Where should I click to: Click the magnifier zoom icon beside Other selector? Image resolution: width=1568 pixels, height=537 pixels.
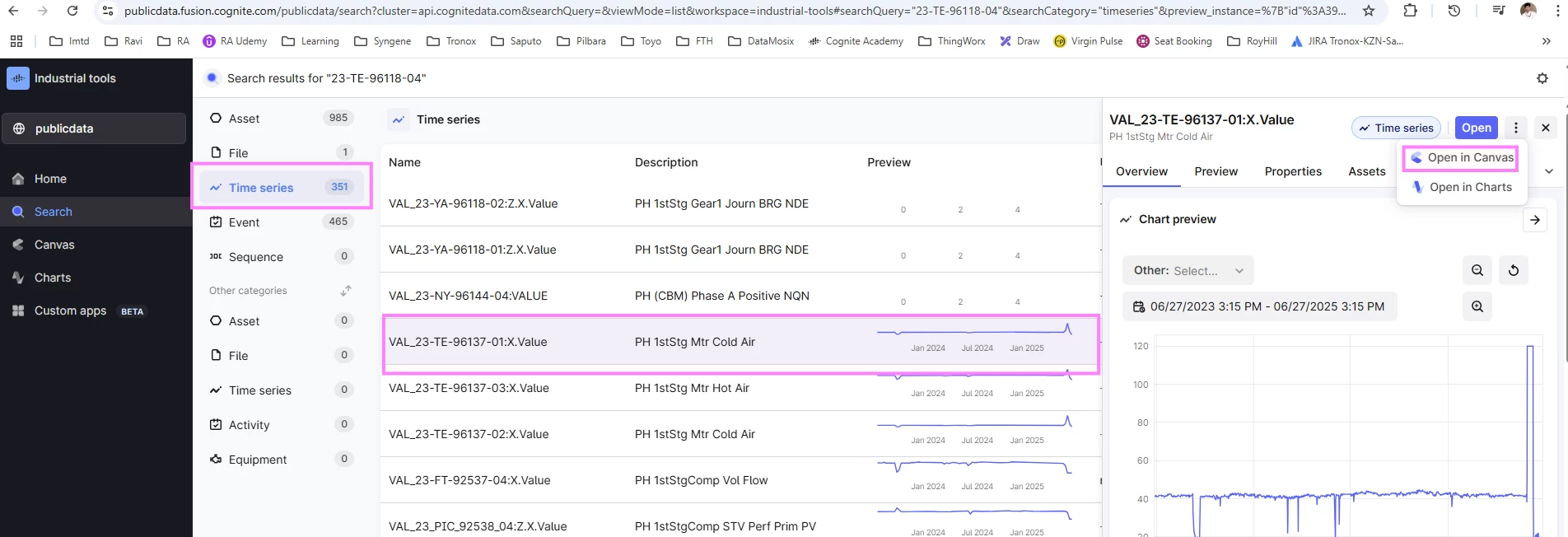pyautogui.click(x=1477, y=270)
